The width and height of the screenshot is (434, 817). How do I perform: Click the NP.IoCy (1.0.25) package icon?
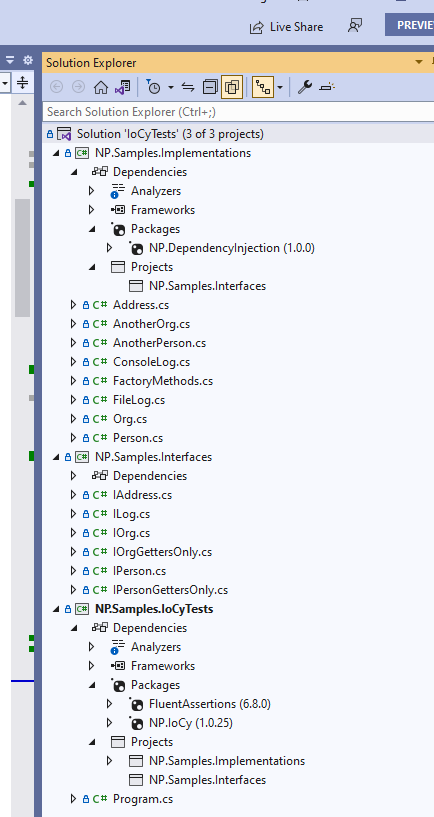click(136, 723)
